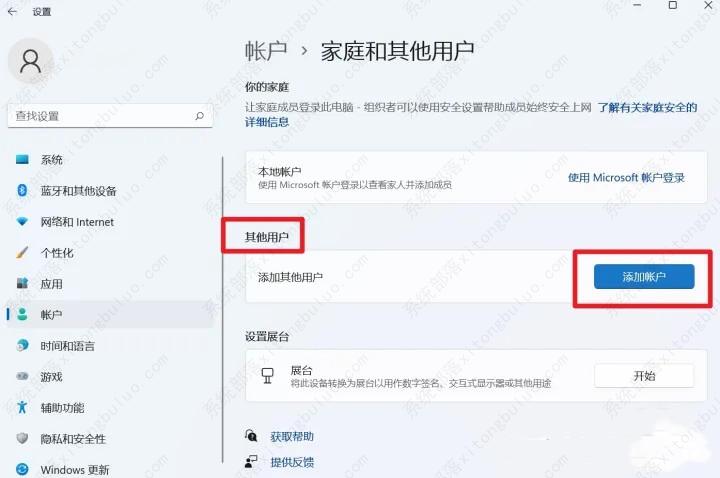Click the 家庭和其他用户 page title
Image resolution: width=720 pixels, height=478 pixels.
pyautogui.click(x=397, y=51)
